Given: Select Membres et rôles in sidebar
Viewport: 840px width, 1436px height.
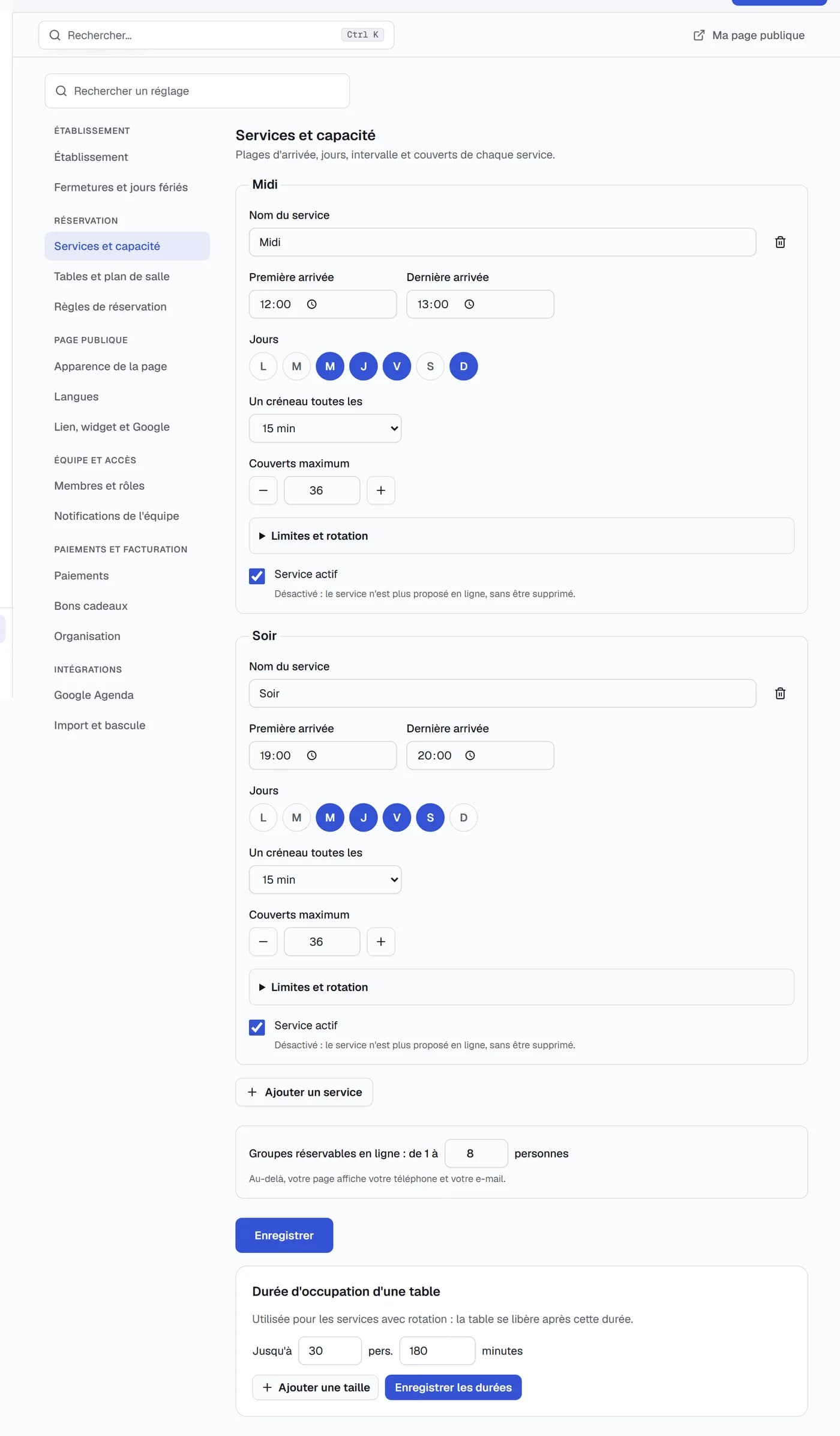Looking at the screenshot, I should pos(127,486).
